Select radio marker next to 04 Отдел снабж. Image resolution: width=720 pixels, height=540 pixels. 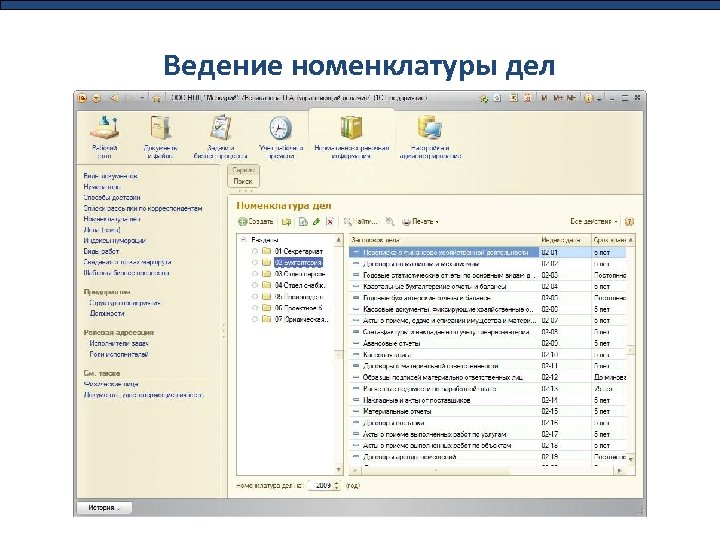tap(255, 285)
